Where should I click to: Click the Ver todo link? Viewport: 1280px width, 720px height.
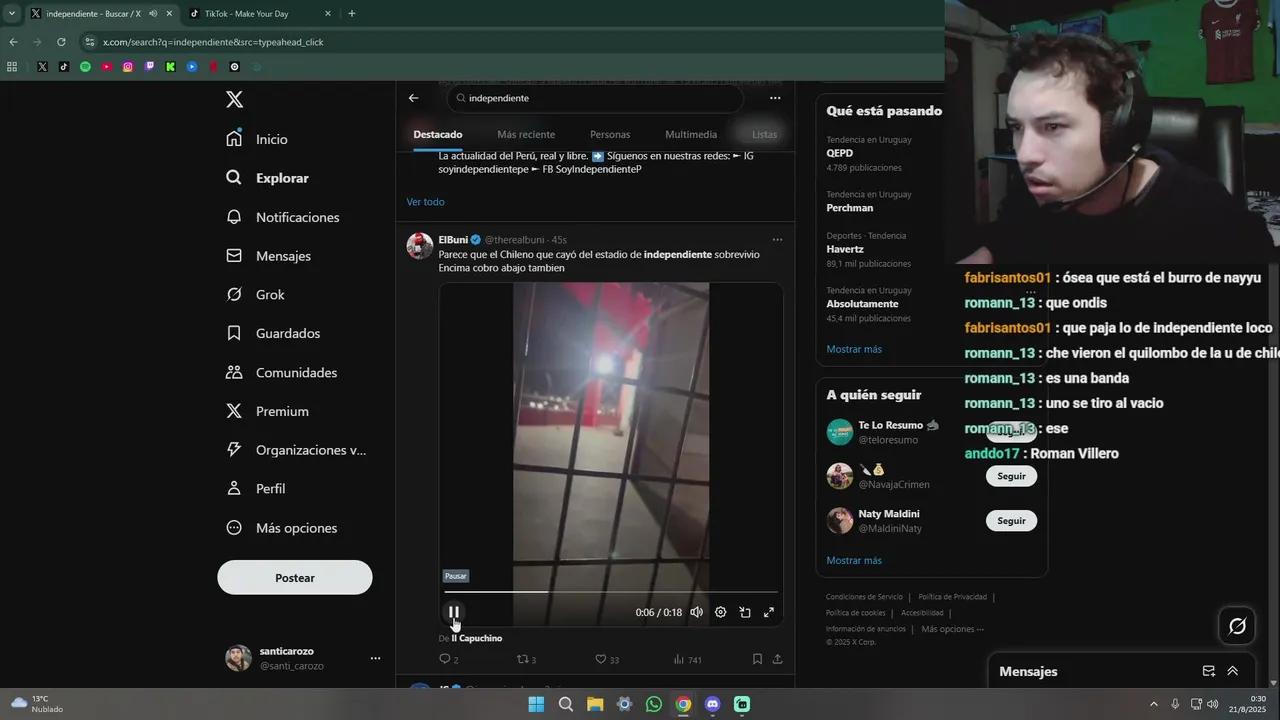click(x=425, y=202)
